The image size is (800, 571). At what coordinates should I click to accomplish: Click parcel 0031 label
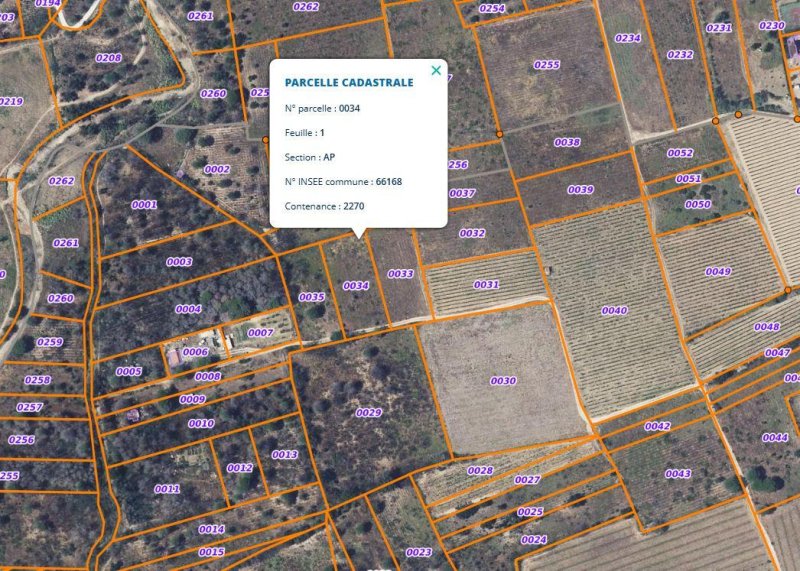pos(486,285)
